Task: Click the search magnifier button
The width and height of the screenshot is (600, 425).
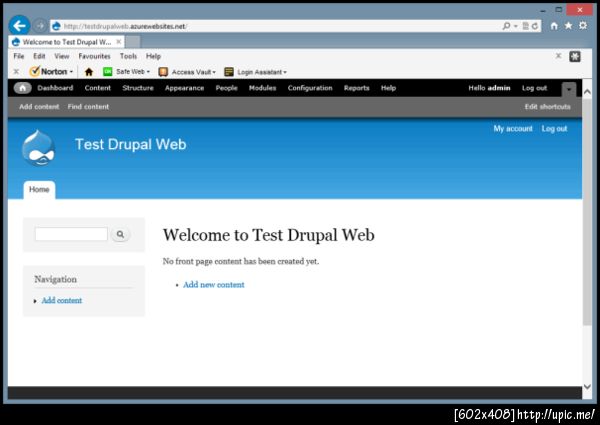Action: coord(120,234)
